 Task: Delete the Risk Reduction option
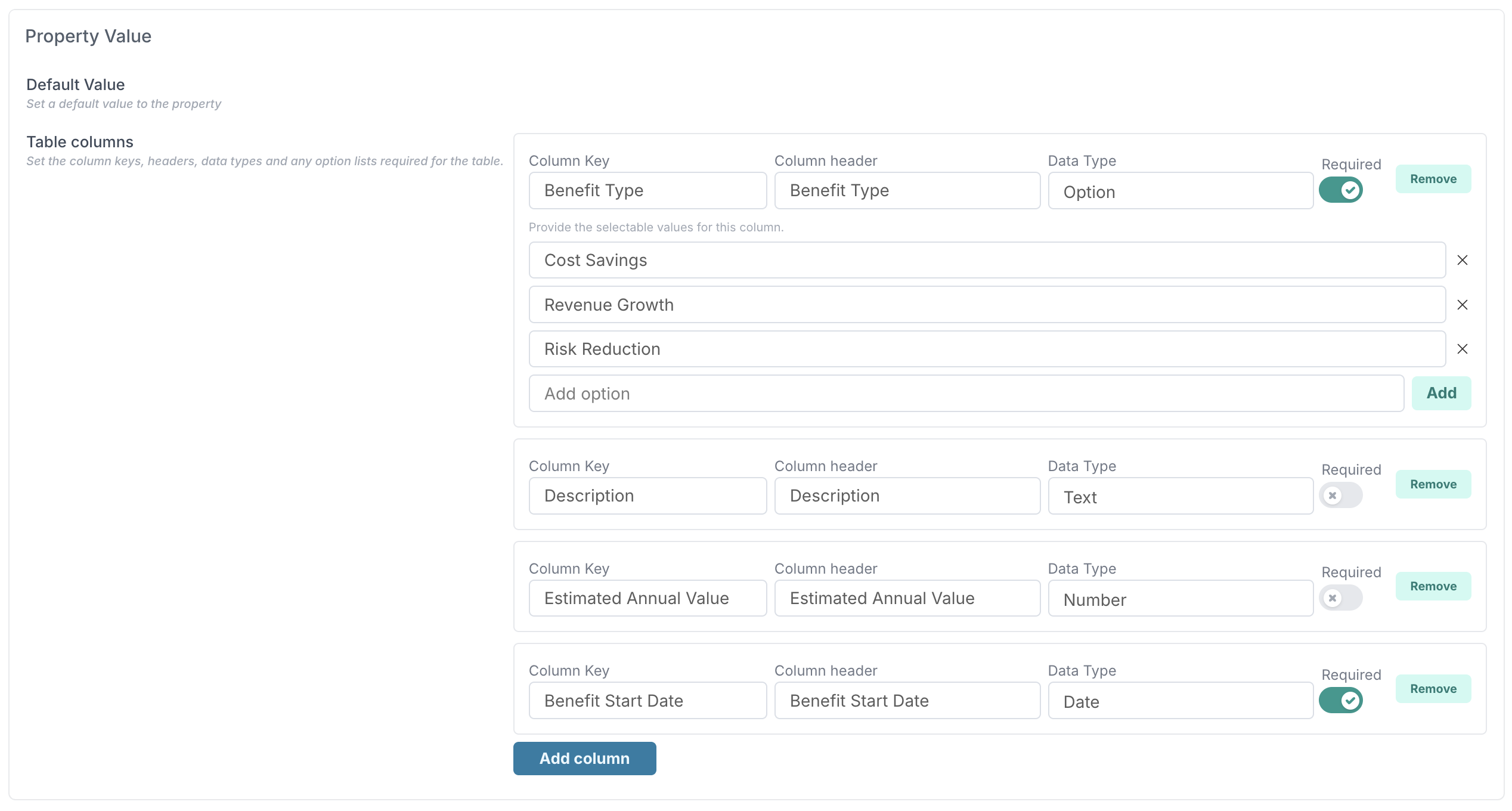[1462, 349]
